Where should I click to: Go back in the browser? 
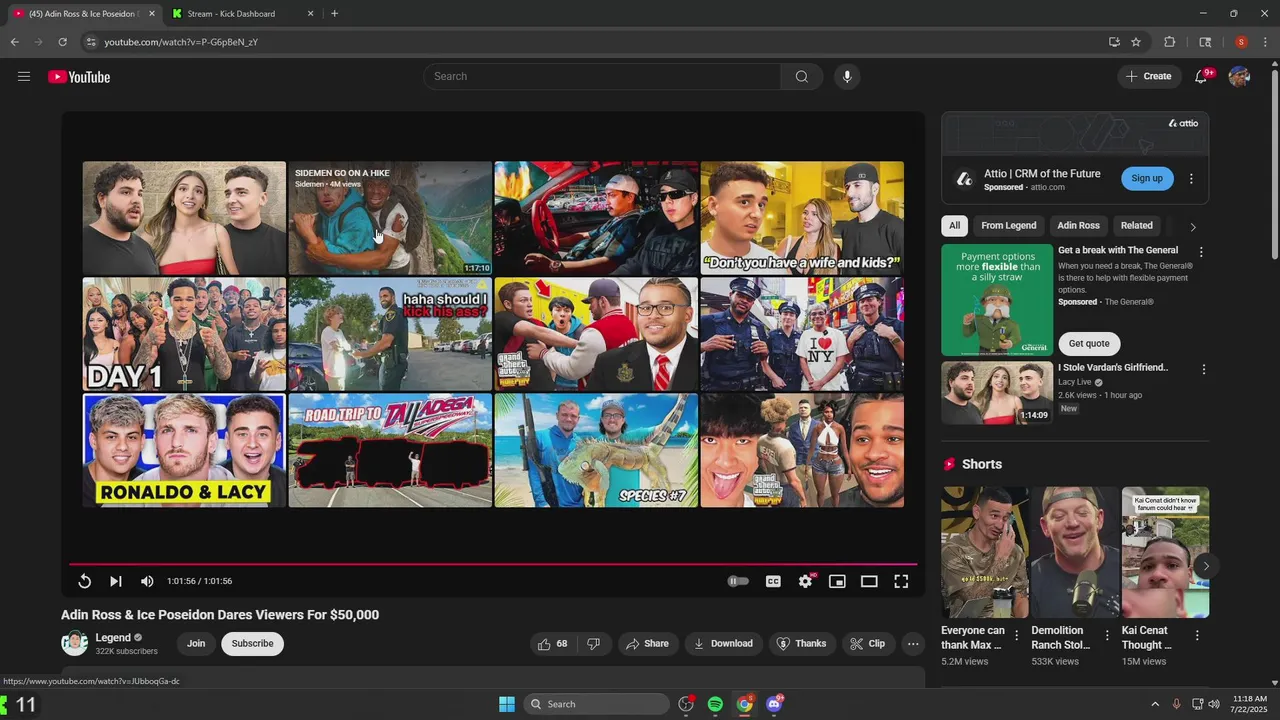pos(14,42)
